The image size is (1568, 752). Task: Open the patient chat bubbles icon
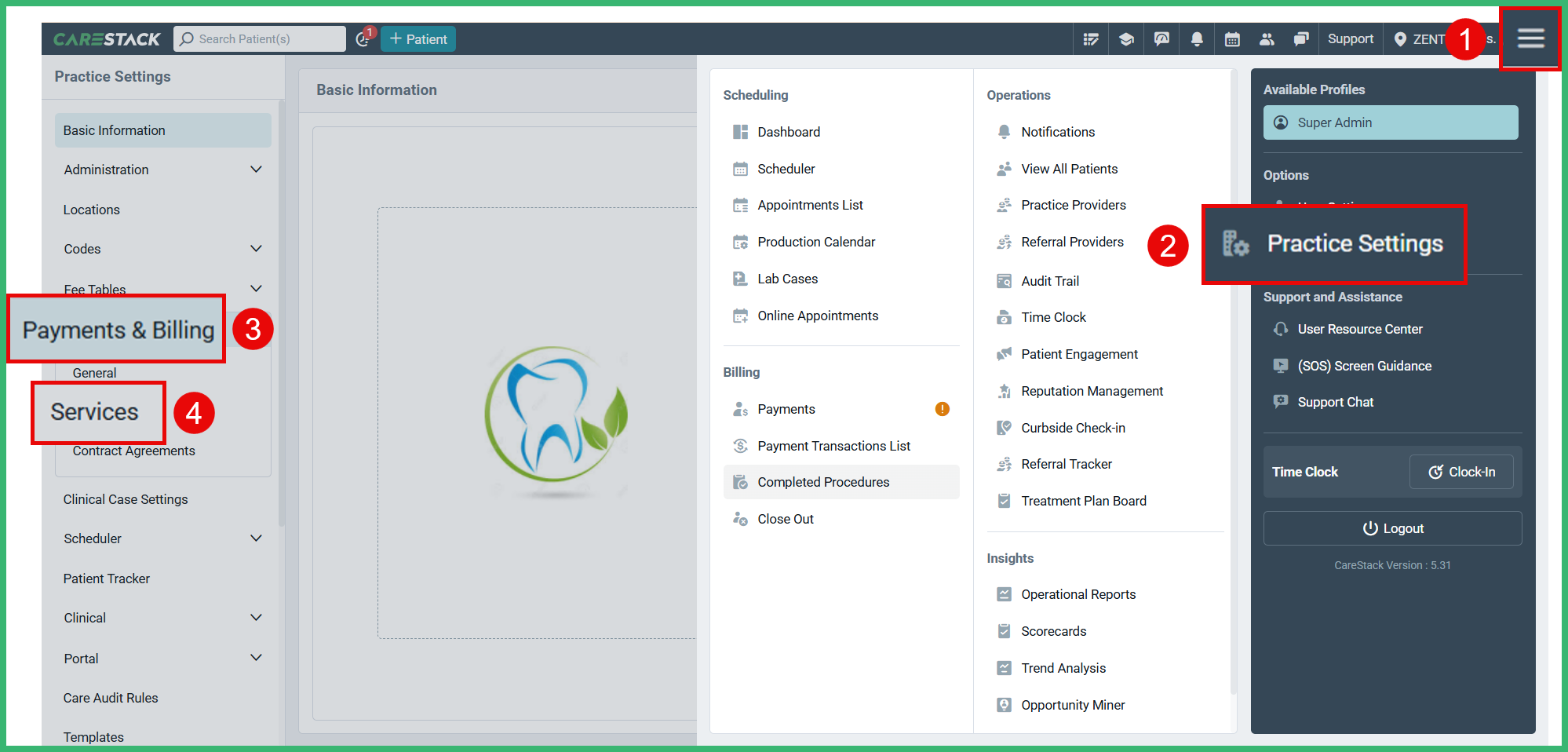[1301, 38]
